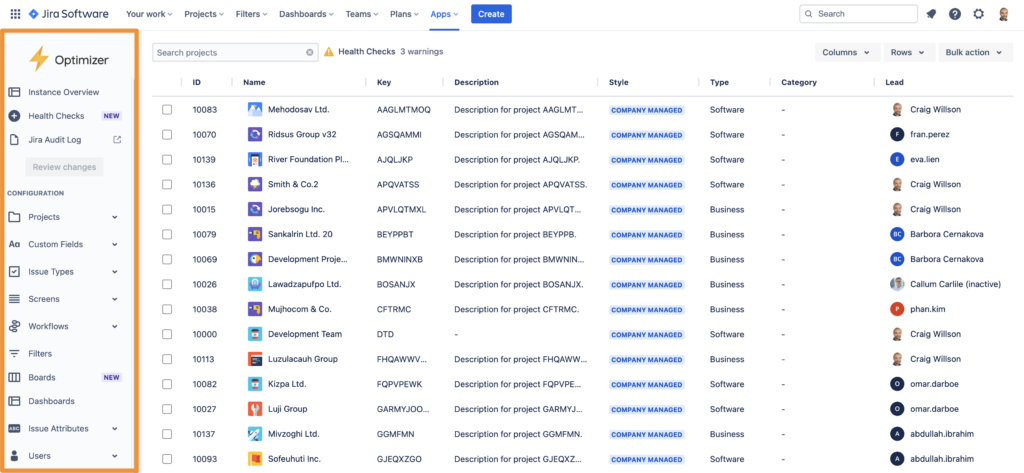The image size is (1024, 473).
Task: Click the Optimizer lightning bolt logo
Action: (39, 59)
